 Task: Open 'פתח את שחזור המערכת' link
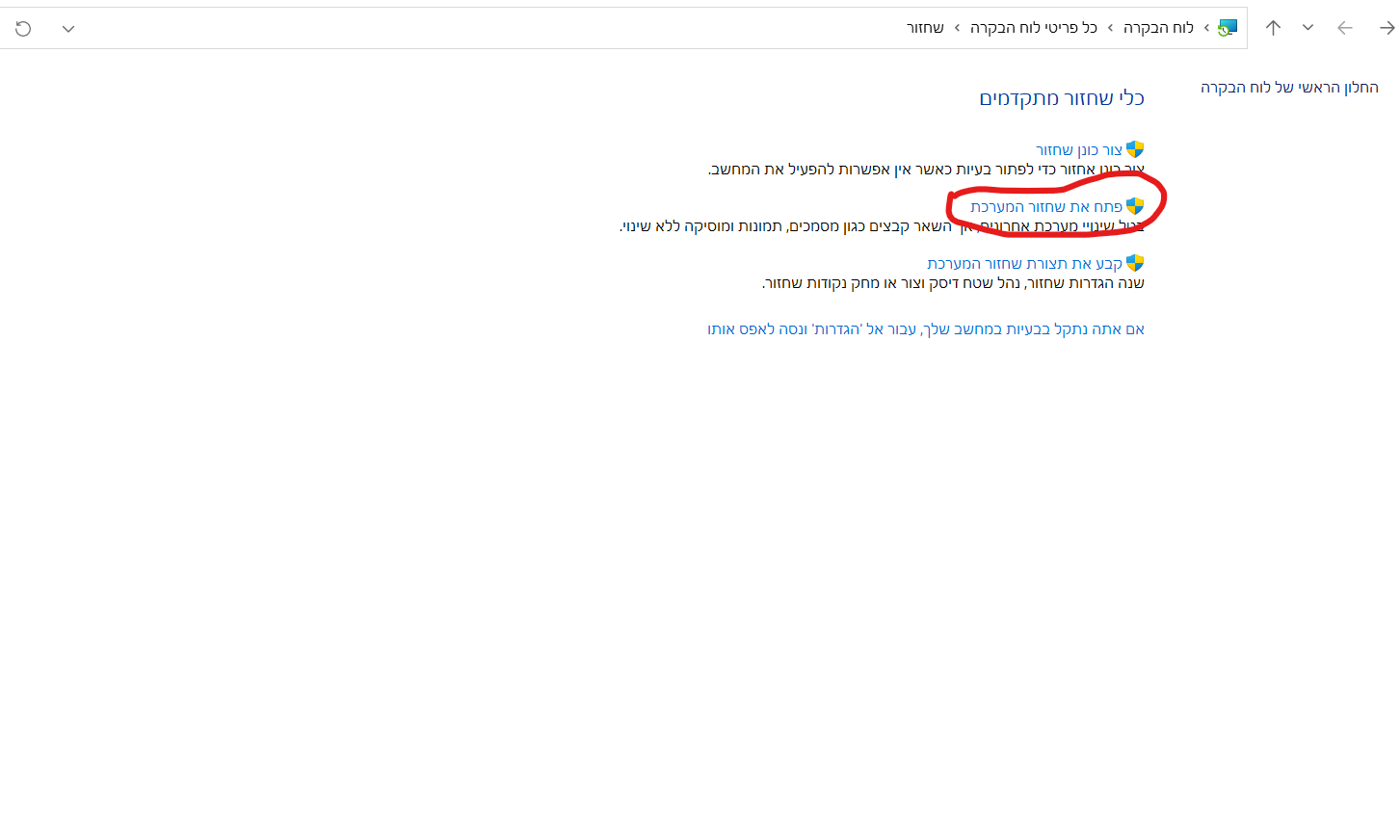[x=1046, y=207]
